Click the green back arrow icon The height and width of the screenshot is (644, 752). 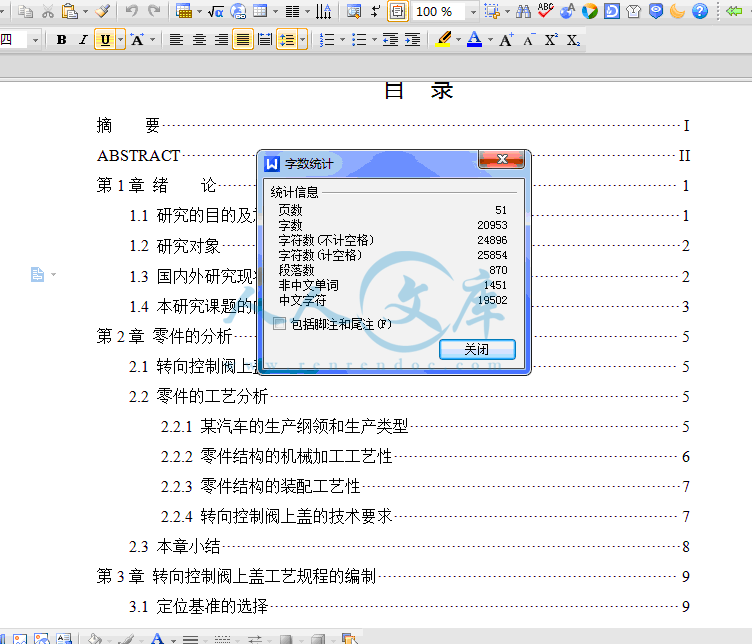coord(734,11)
